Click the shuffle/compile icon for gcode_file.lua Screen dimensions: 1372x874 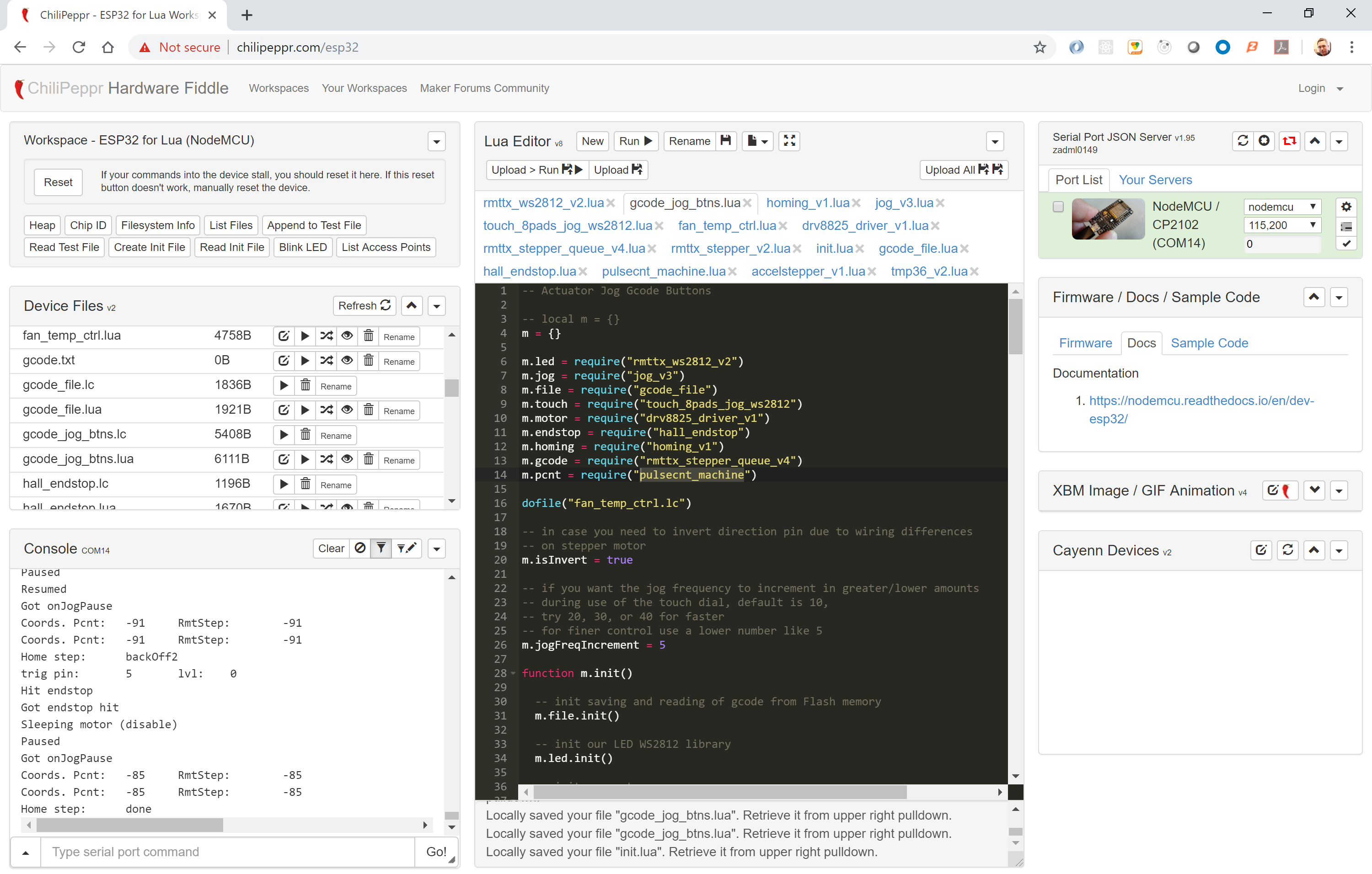(326, 410)
